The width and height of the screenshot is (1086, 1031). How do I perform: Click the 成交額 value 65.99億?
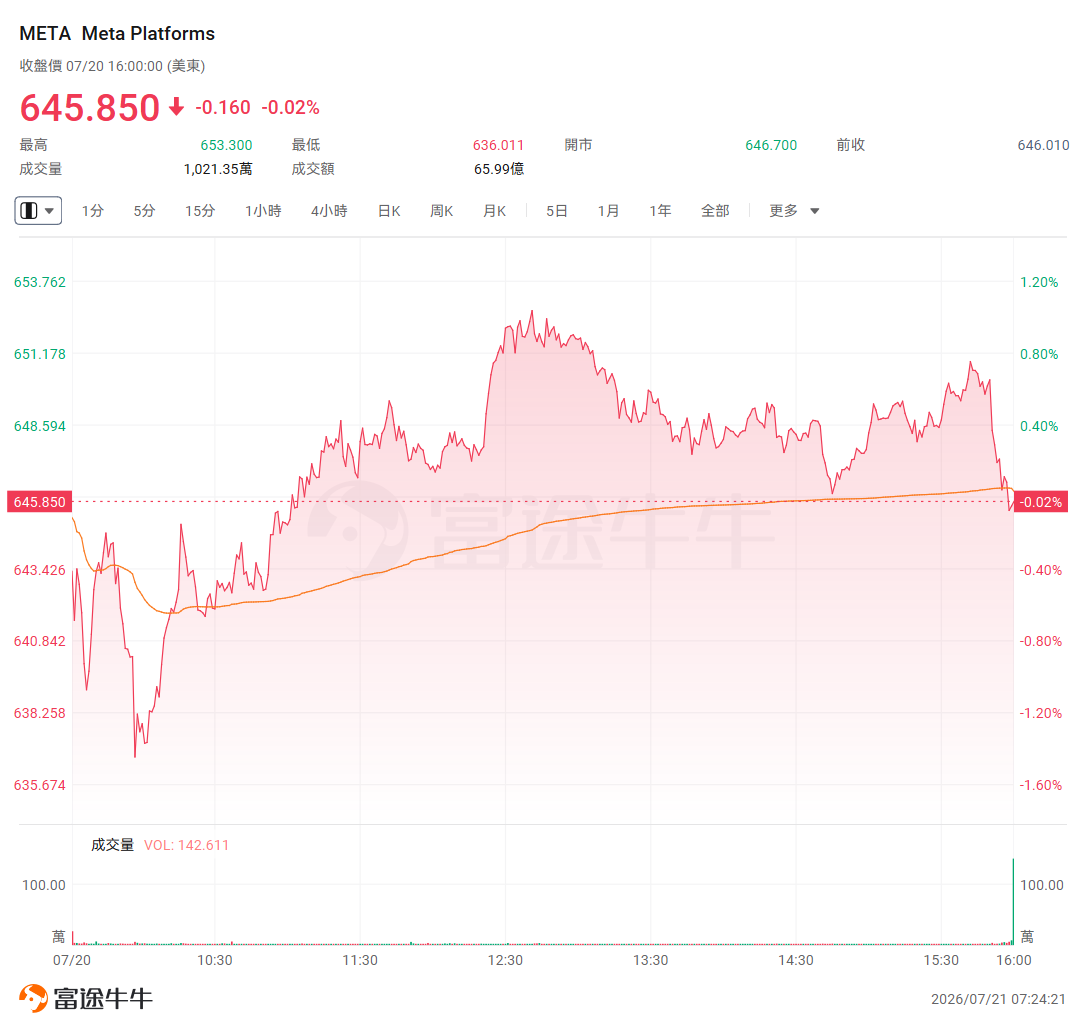(x=499, y=169)
